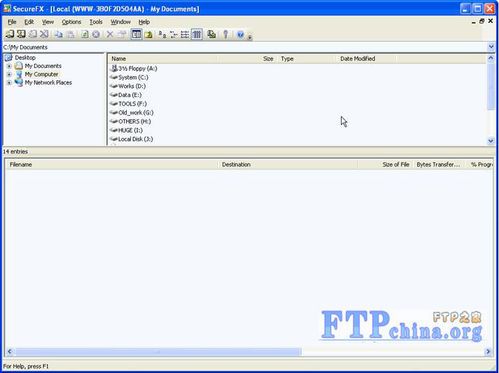Click the Quick Connect toolbar icon
499x373 pixels.
coord(21,34)
